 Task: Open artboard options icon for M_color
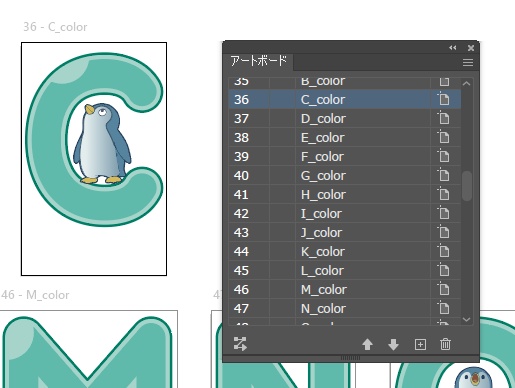444,289
